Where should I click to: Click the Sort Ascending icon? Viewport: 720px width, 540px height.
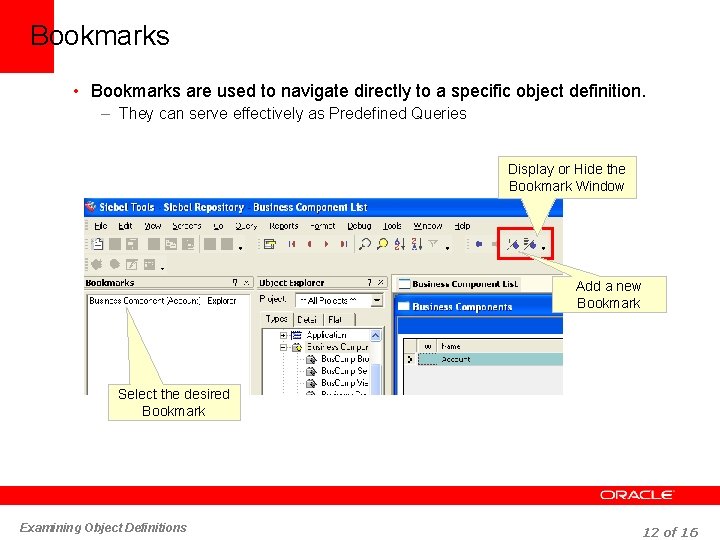[x=399, y=244]
